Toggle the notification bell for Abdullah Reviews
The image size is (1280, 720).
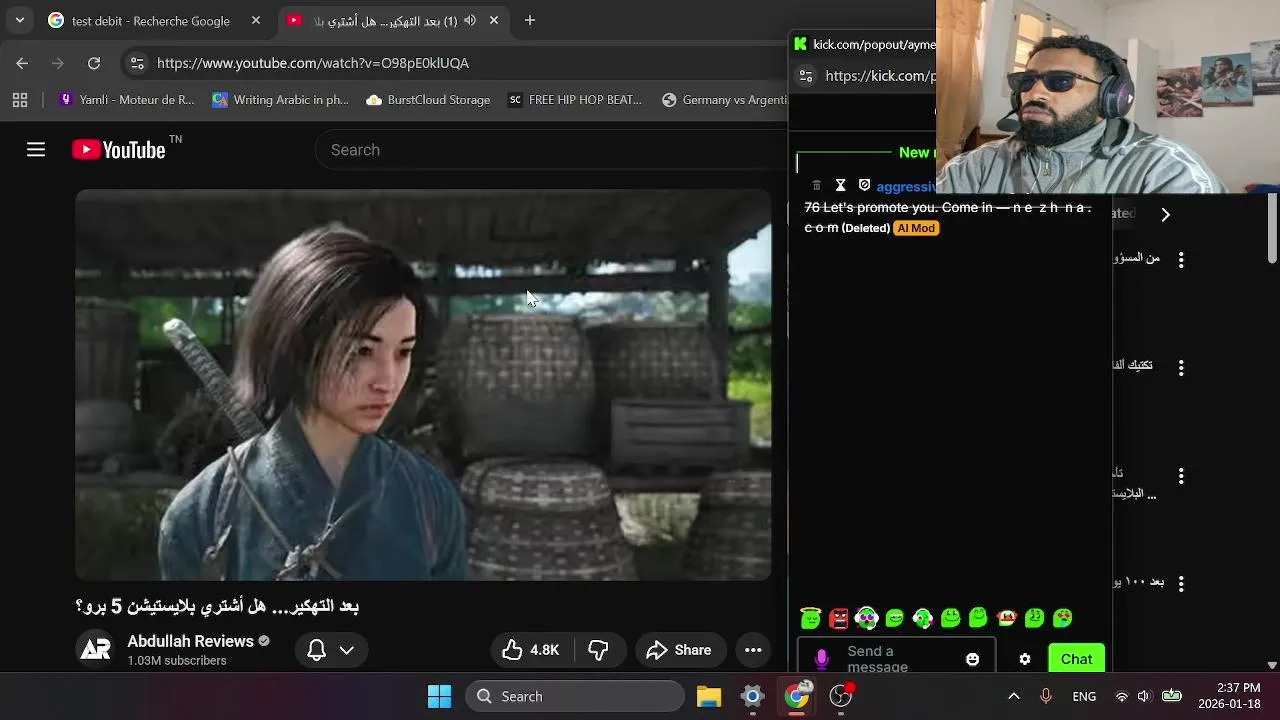[317, 650]
